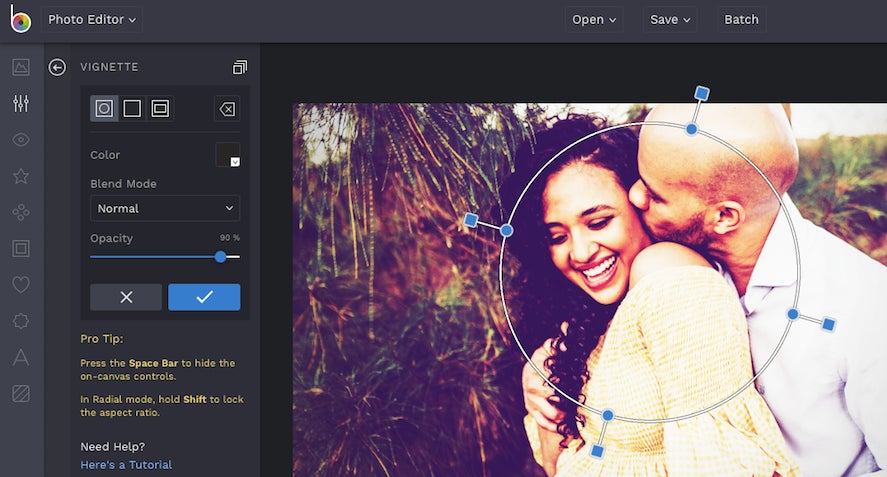Apply the vignette with the blue checkmark button
Viewport: 887px width, 477px height.
[204, 297]
